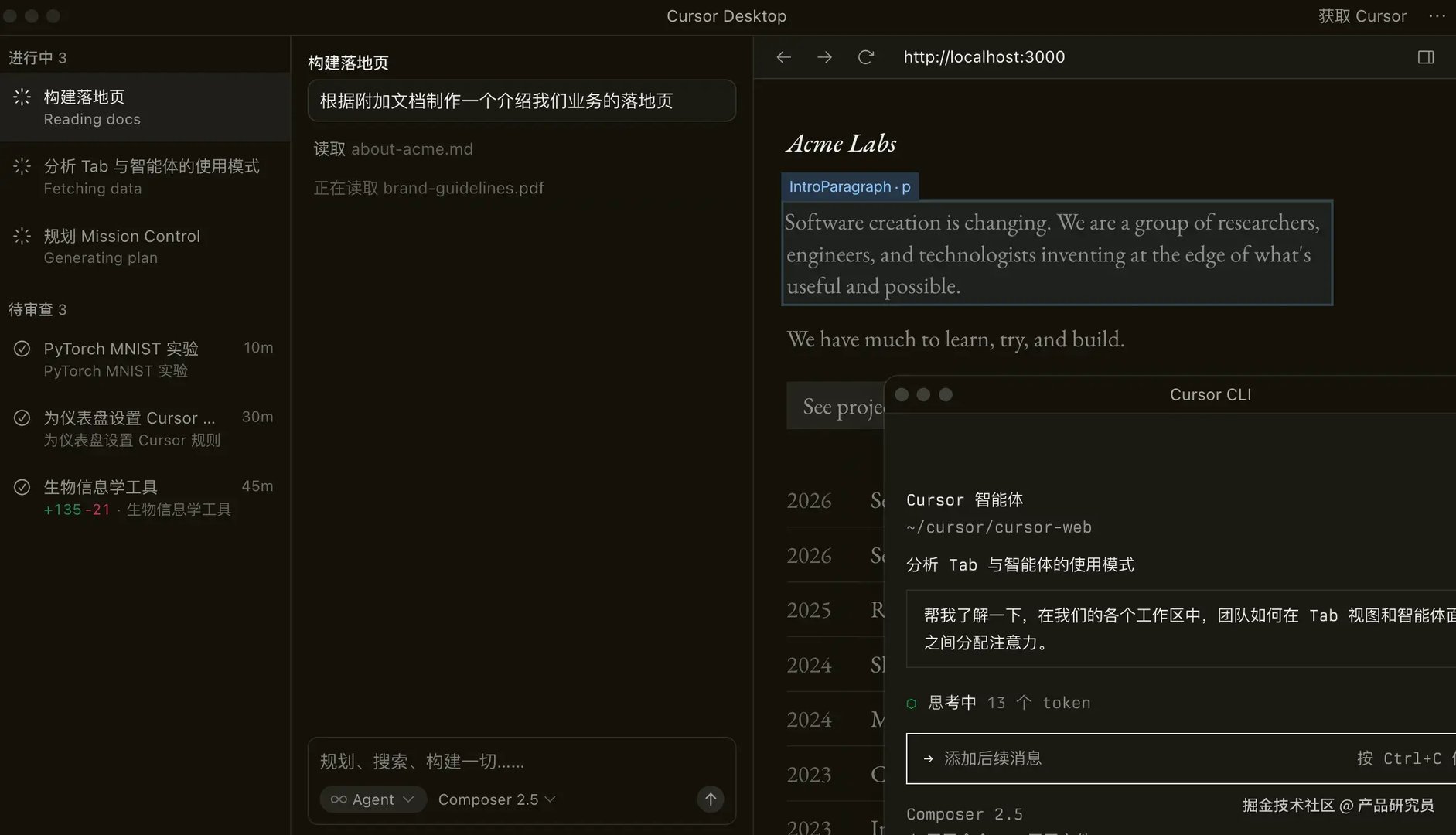Click the send arrow button in prompt box
Viewport: 1456px width, 835px height.
click(x=710, y=799)
